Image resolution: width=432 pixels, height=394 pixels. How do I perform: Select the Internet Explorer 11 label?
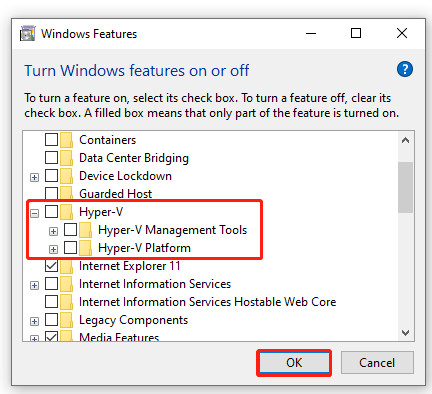tap(130, 266)
